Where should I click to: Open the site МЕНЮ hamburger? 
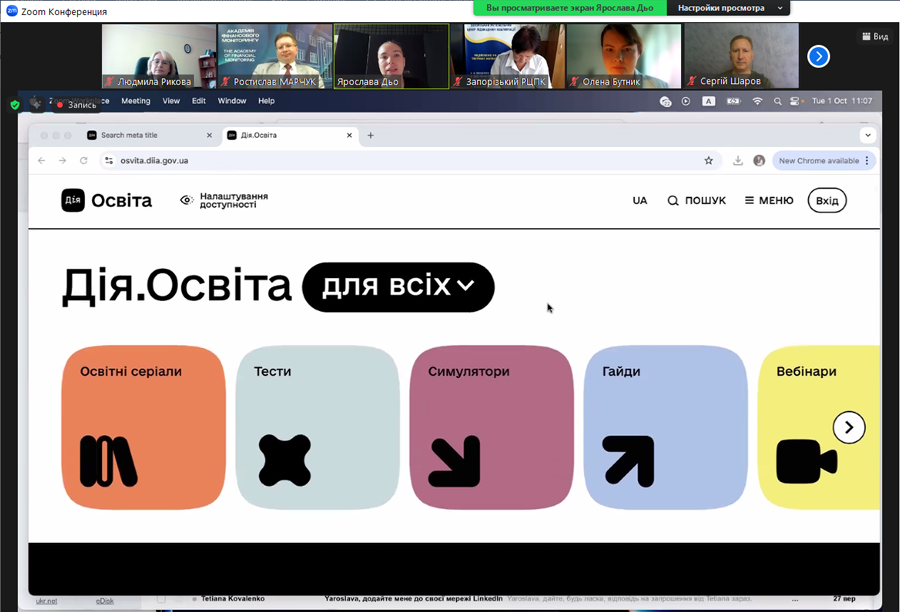click(769, 200)
